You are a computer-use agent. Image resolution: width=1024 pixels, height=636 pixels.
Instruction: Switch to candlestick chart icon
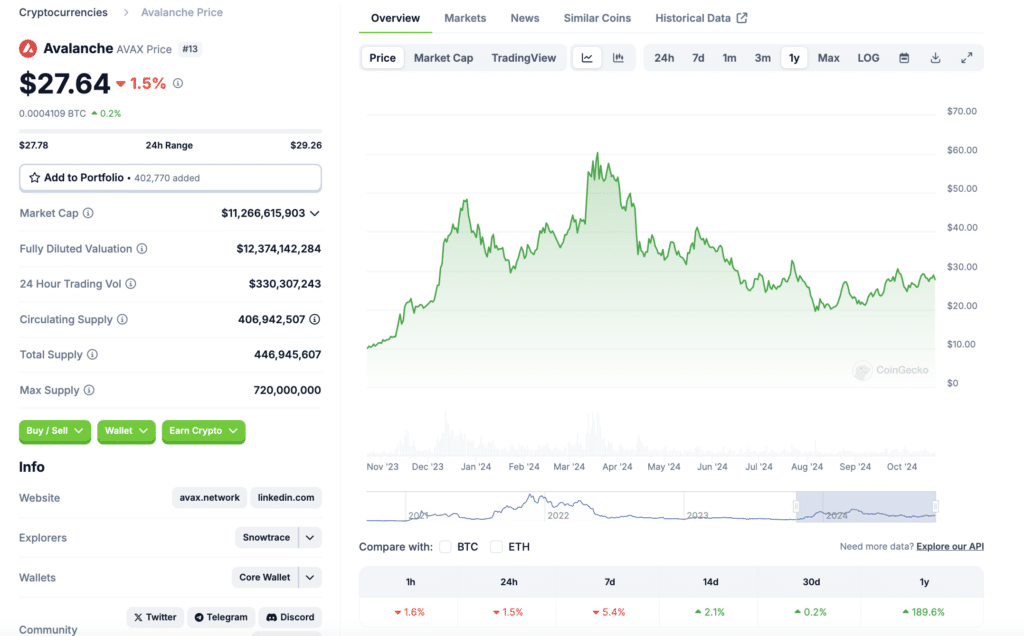click(618, 58)
